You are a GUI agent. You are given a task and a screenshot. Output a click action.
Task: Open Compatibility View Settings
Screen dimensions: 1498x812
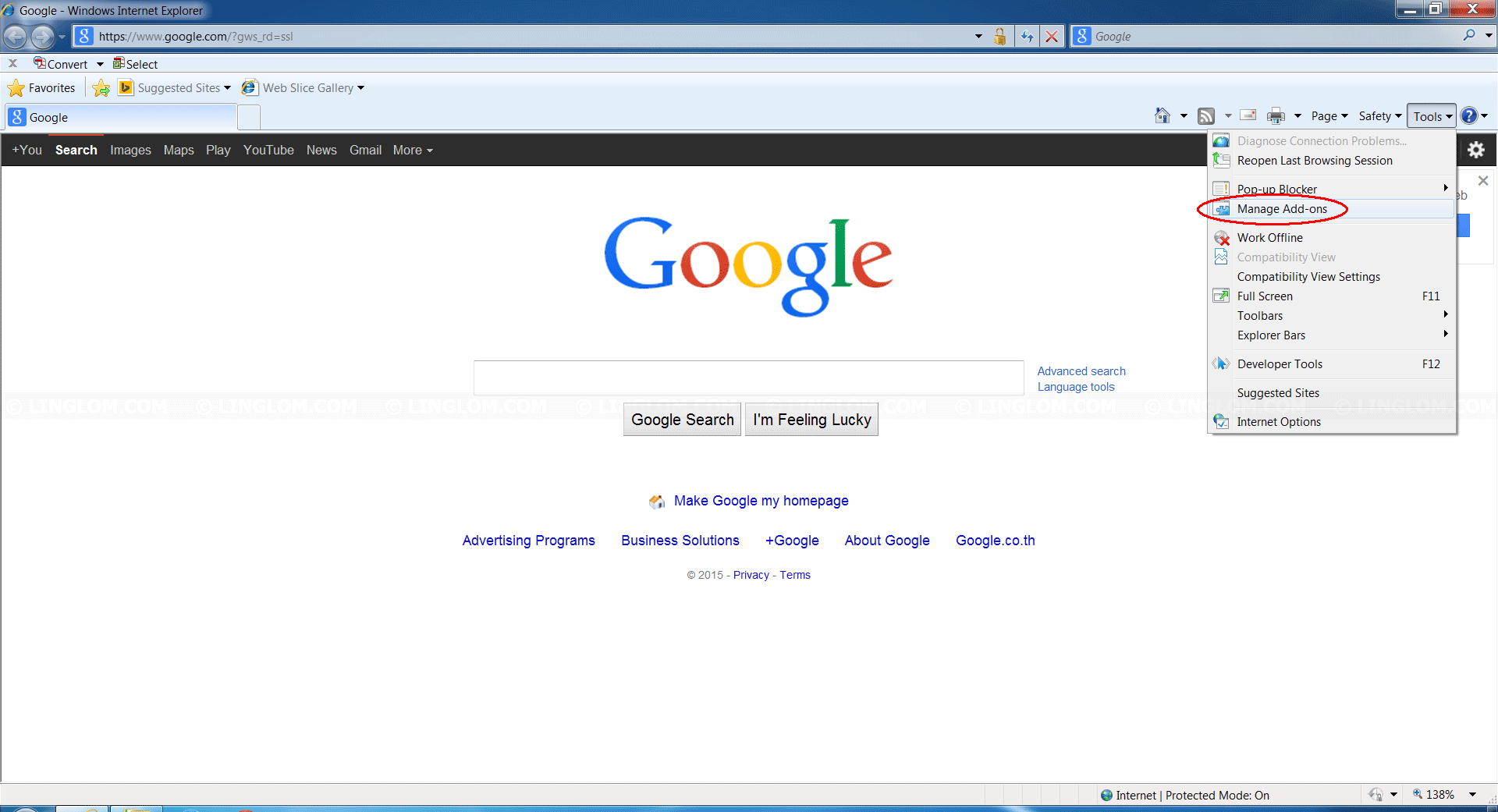(x=1332, y=277)
